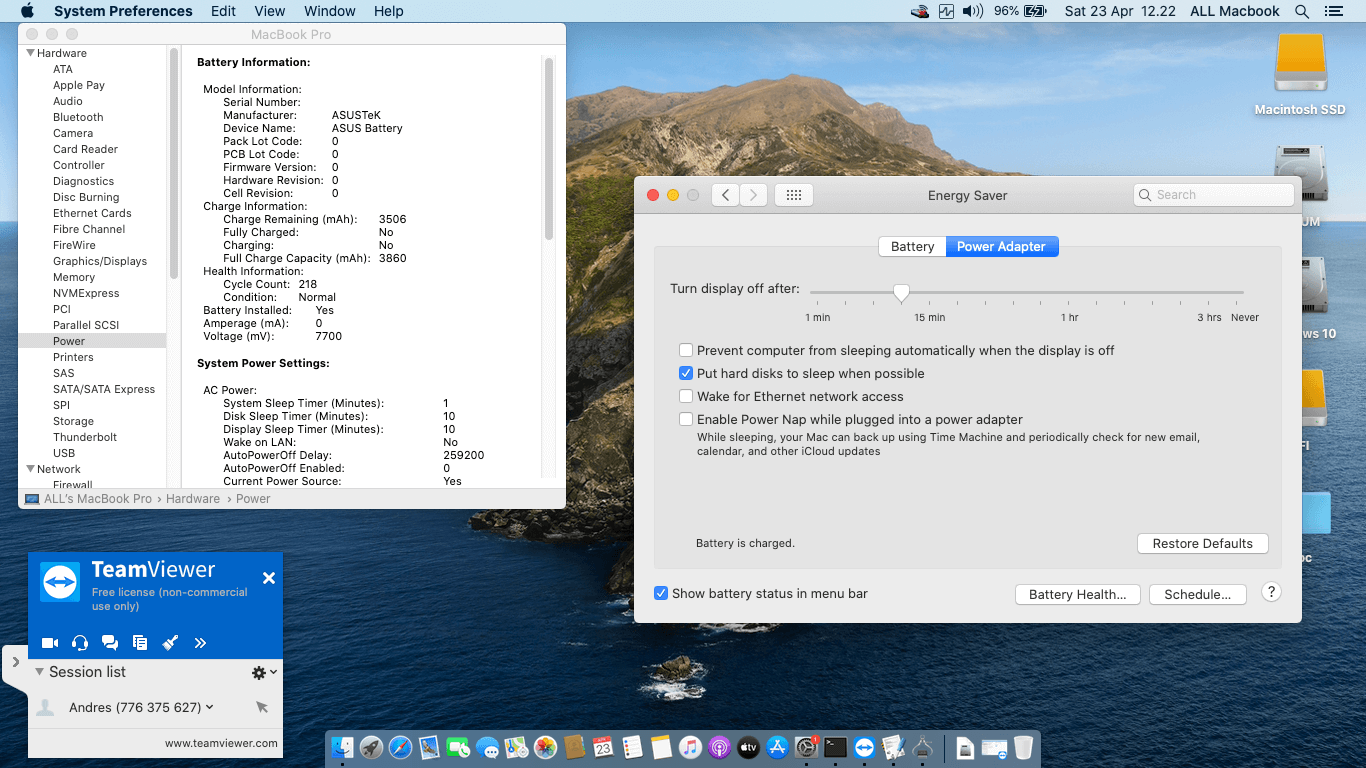Open the Window menu
The width and height of the screenshot is (1366, 768).
[x=329, y=11]
